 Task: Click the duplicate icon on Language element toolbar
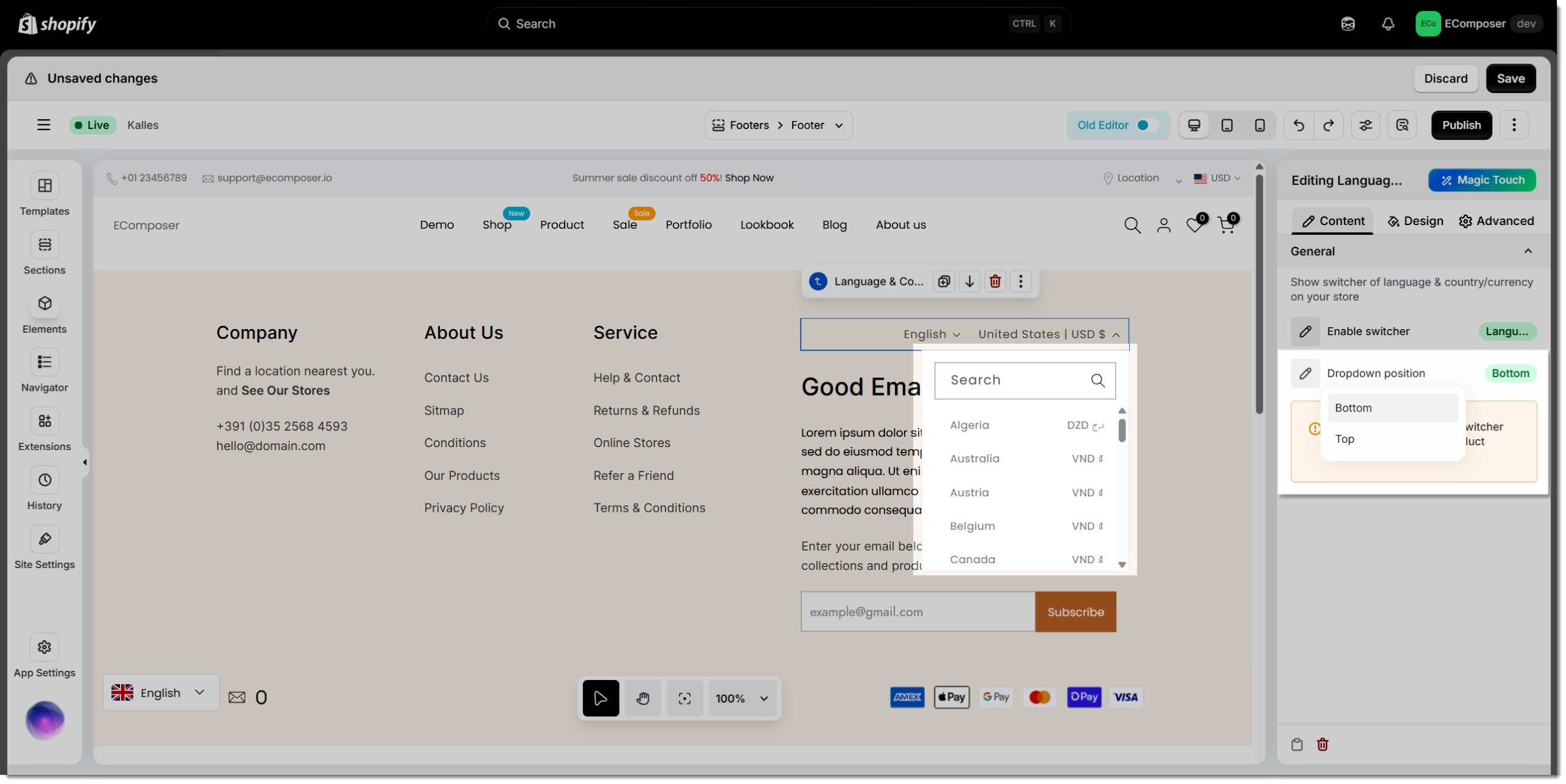click(x=944, y=281)
